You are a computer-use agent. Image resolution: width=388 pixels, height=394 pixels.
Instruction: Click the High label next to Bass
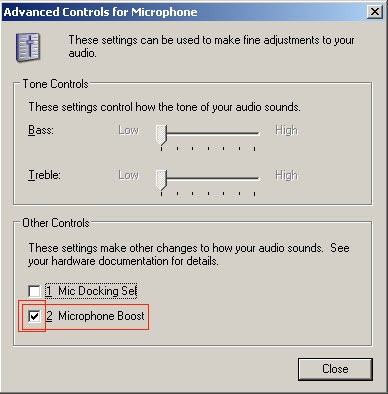click(287, 130)
